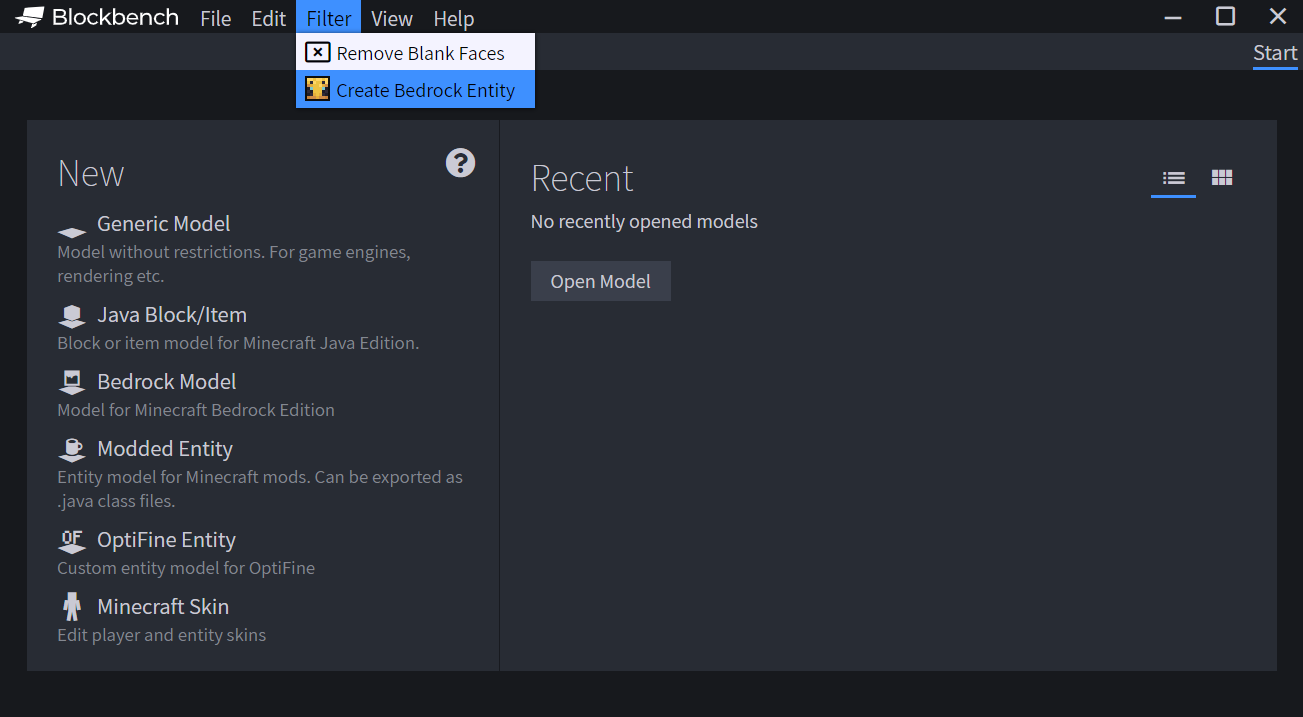Open the Help menu
The width and height of the screenshot is (1303, 717).
coord(454,18)
